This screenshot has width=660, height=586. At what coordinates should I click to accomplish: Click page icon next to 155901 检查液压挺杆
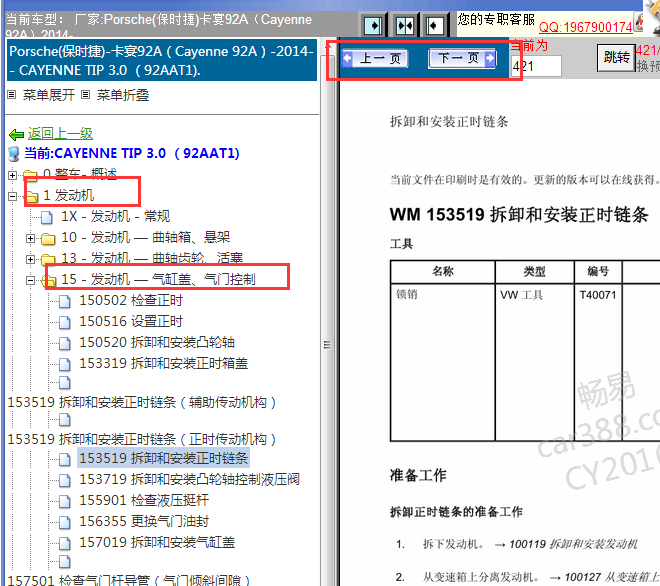64,501
